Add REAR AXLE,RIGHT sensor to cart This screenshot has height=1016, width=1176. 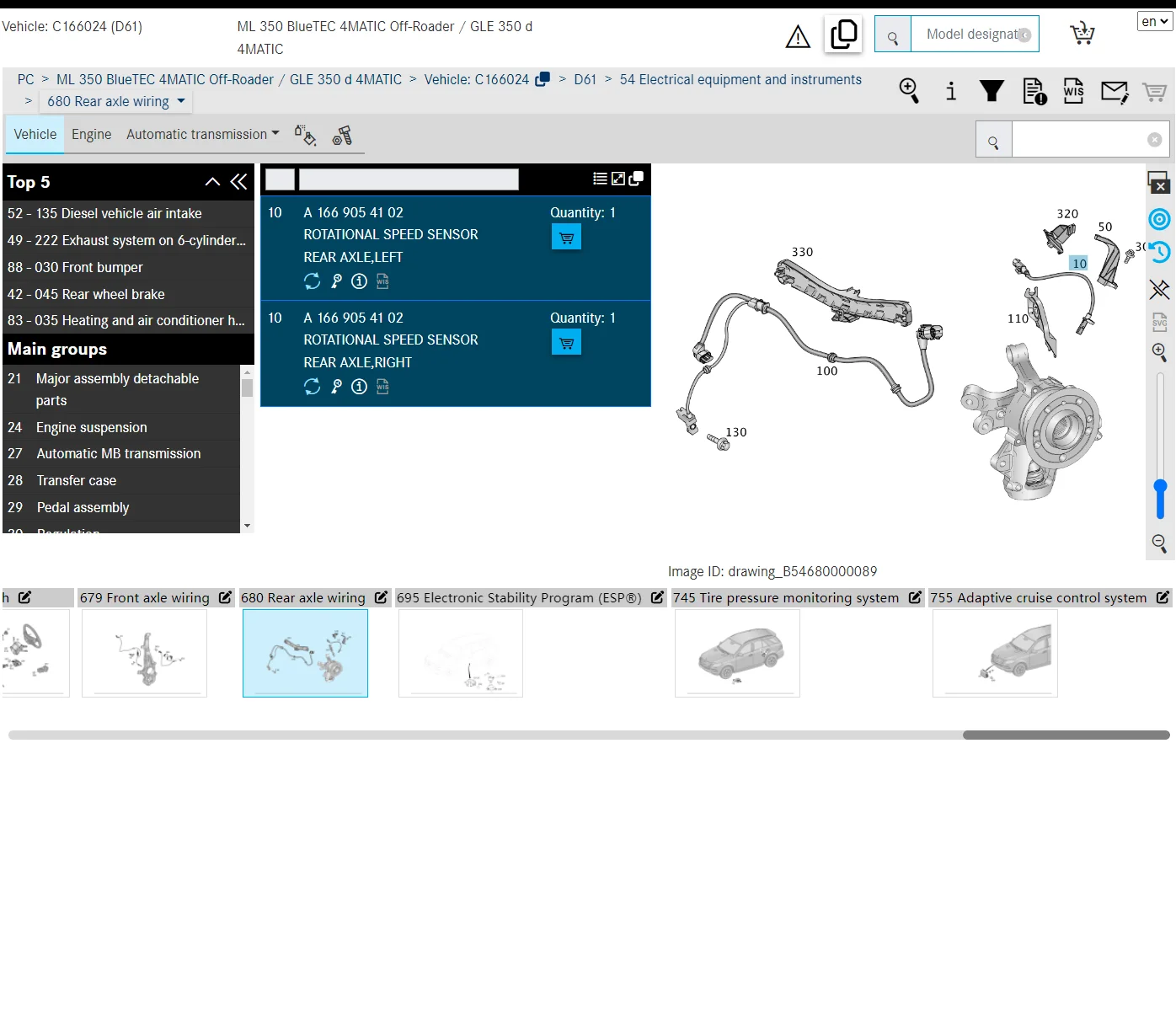pos(566,343)
